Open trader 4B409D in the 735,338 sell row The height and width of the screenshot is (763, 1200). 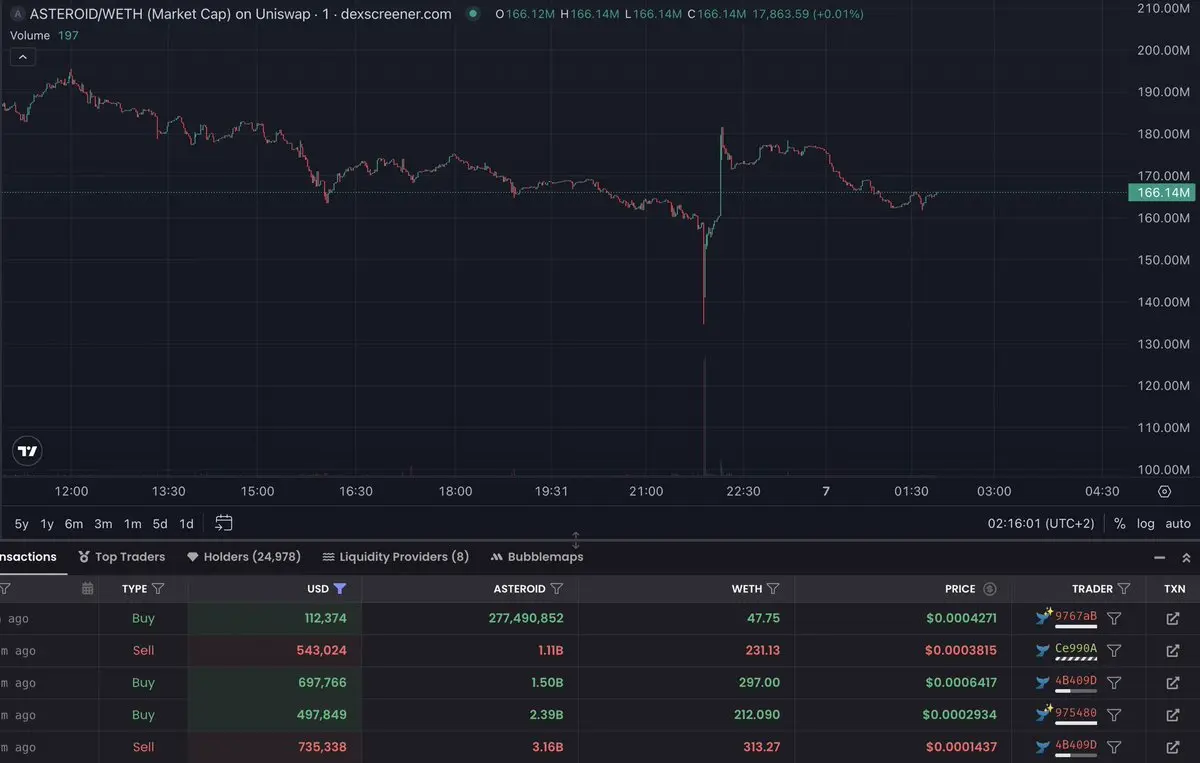tap(1076, 745)
